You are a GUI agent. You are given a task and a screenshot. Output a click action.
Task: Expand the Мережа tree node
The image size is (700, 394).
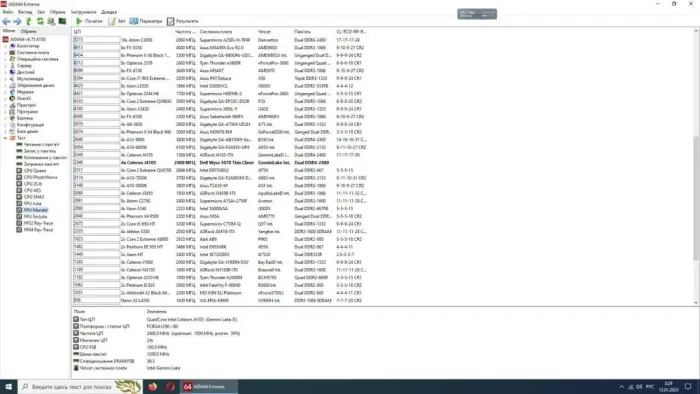(5, 92)
